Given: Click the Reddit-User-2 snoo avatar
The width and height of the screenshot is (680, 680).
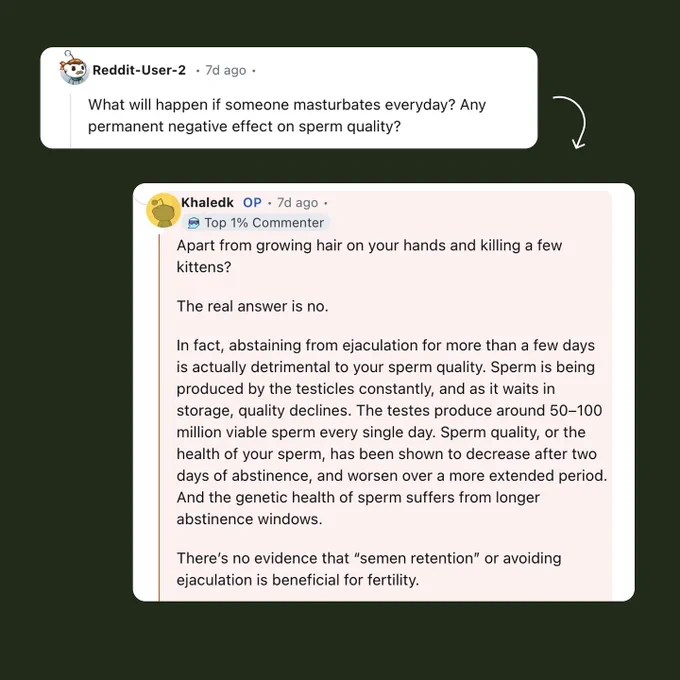Looking at the screenshot, I should click(x=74, y=68).
